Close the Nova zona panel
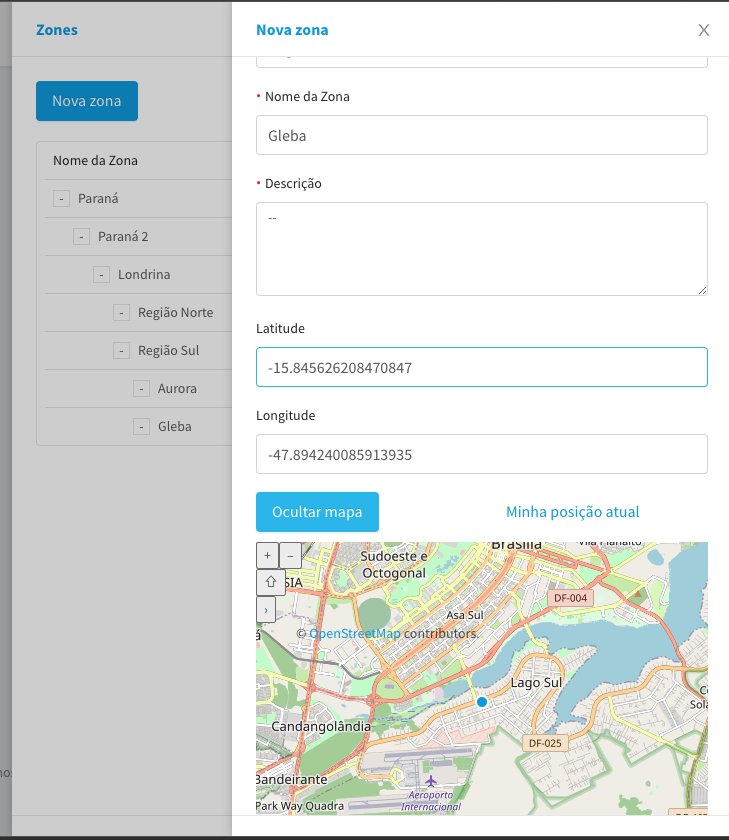Image resolution: width=729 pixels, height=840 pixels. coord(704,30)
